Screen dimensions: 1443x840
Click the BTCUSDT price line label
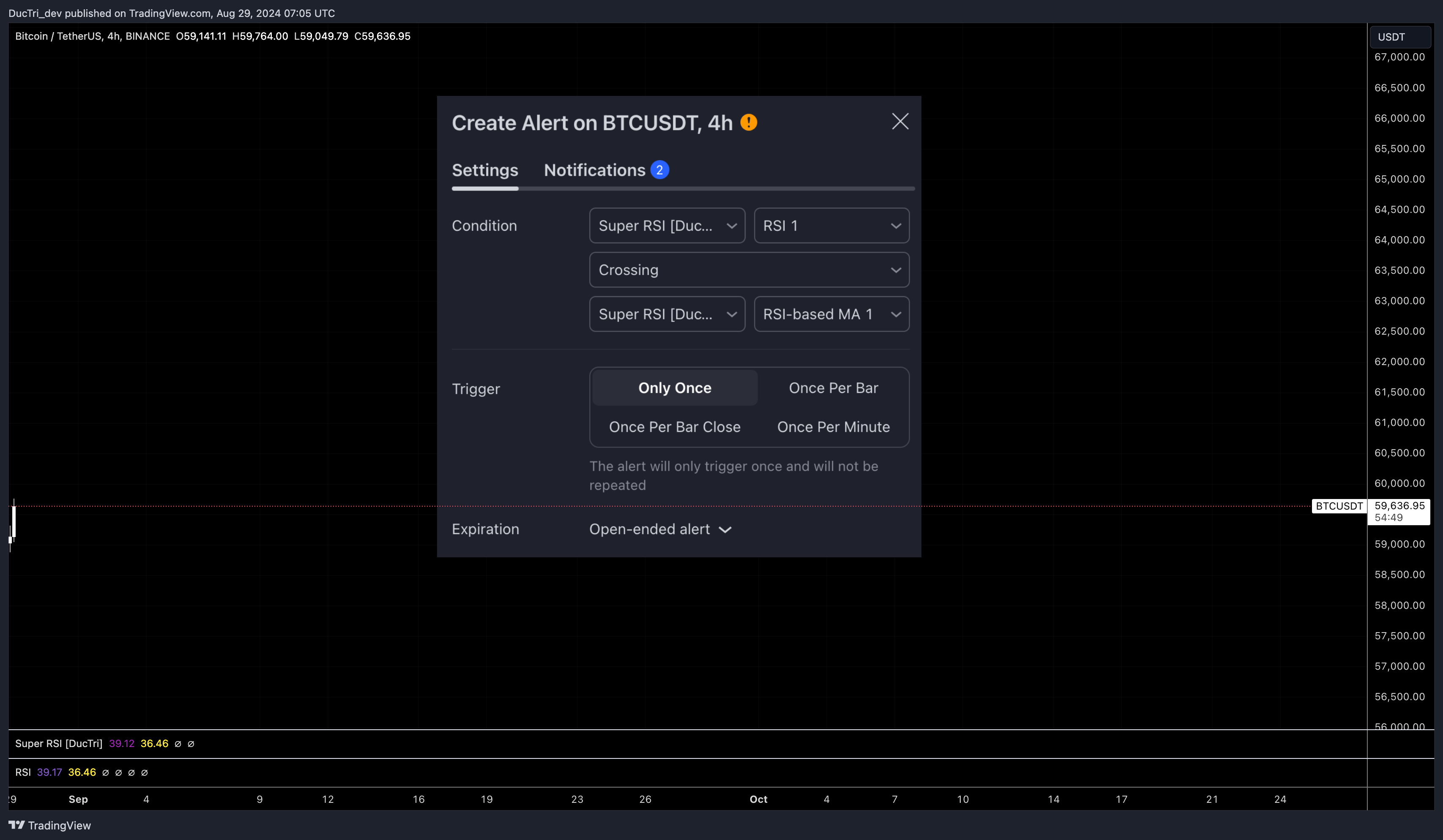click(x=1339, y=506)
